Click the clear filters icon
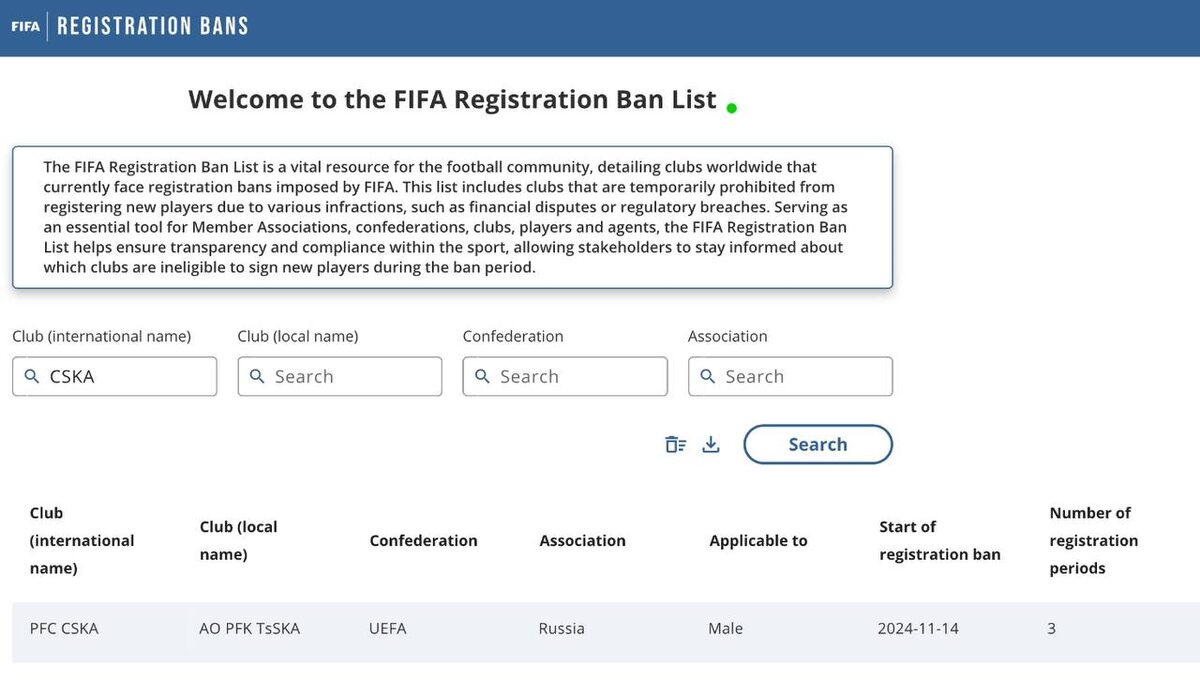 [676, 445]
